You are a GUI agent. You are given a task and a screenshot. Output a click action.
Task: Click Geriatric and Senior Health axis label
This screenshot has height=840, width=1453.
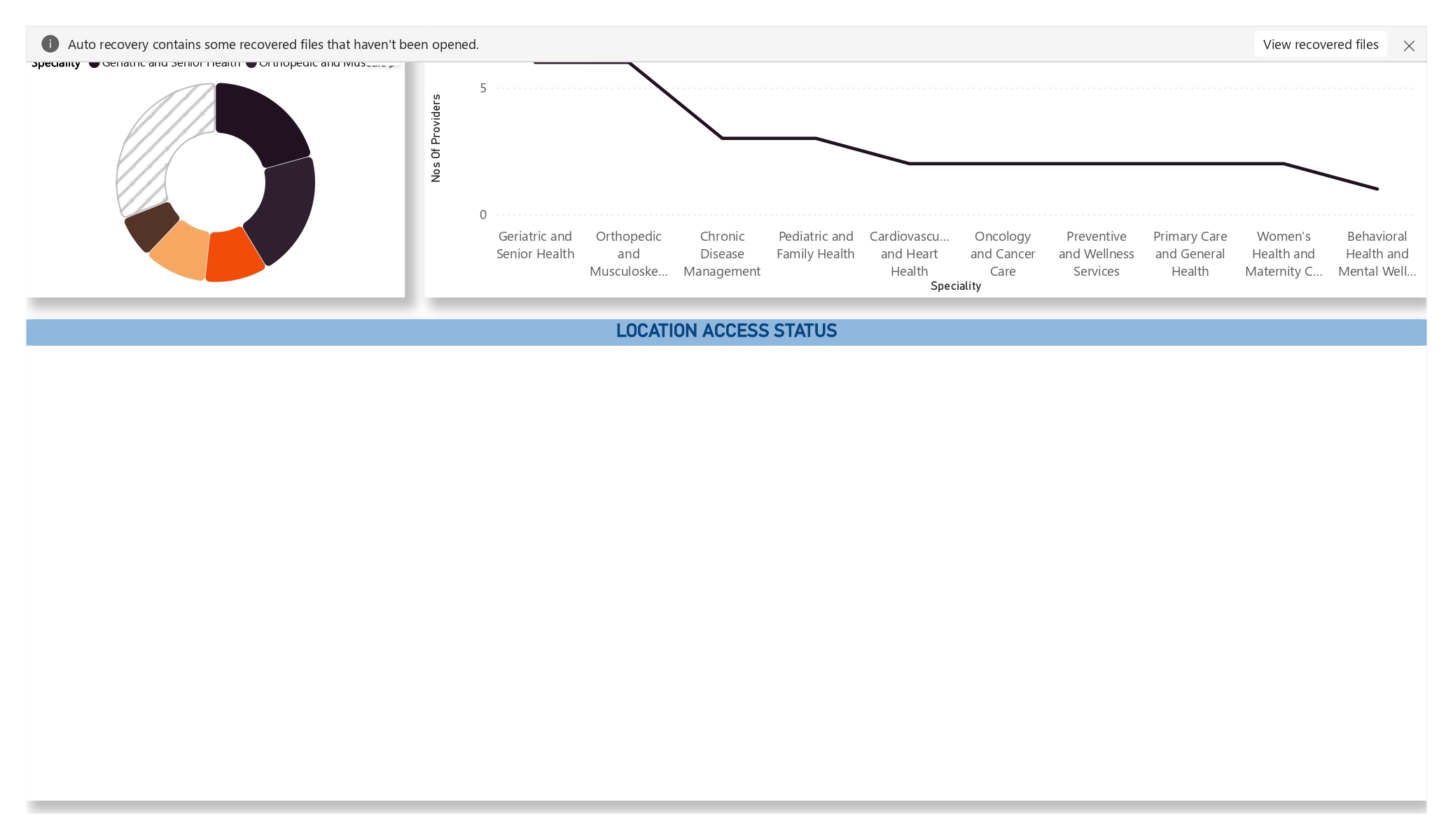click(x=535, y=245)
